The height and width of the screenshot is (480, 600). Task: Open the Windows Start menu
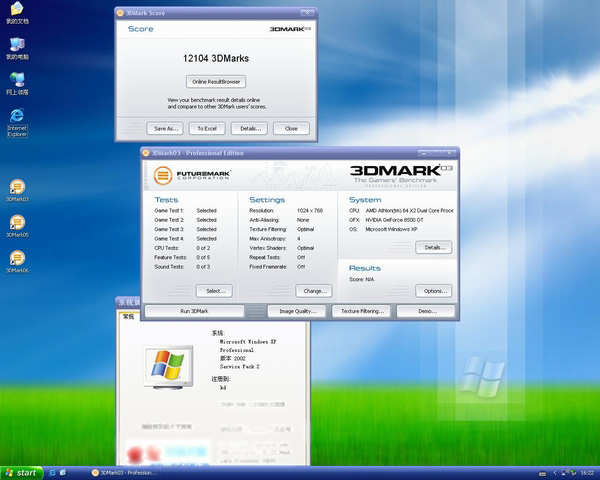pos(21,472)
